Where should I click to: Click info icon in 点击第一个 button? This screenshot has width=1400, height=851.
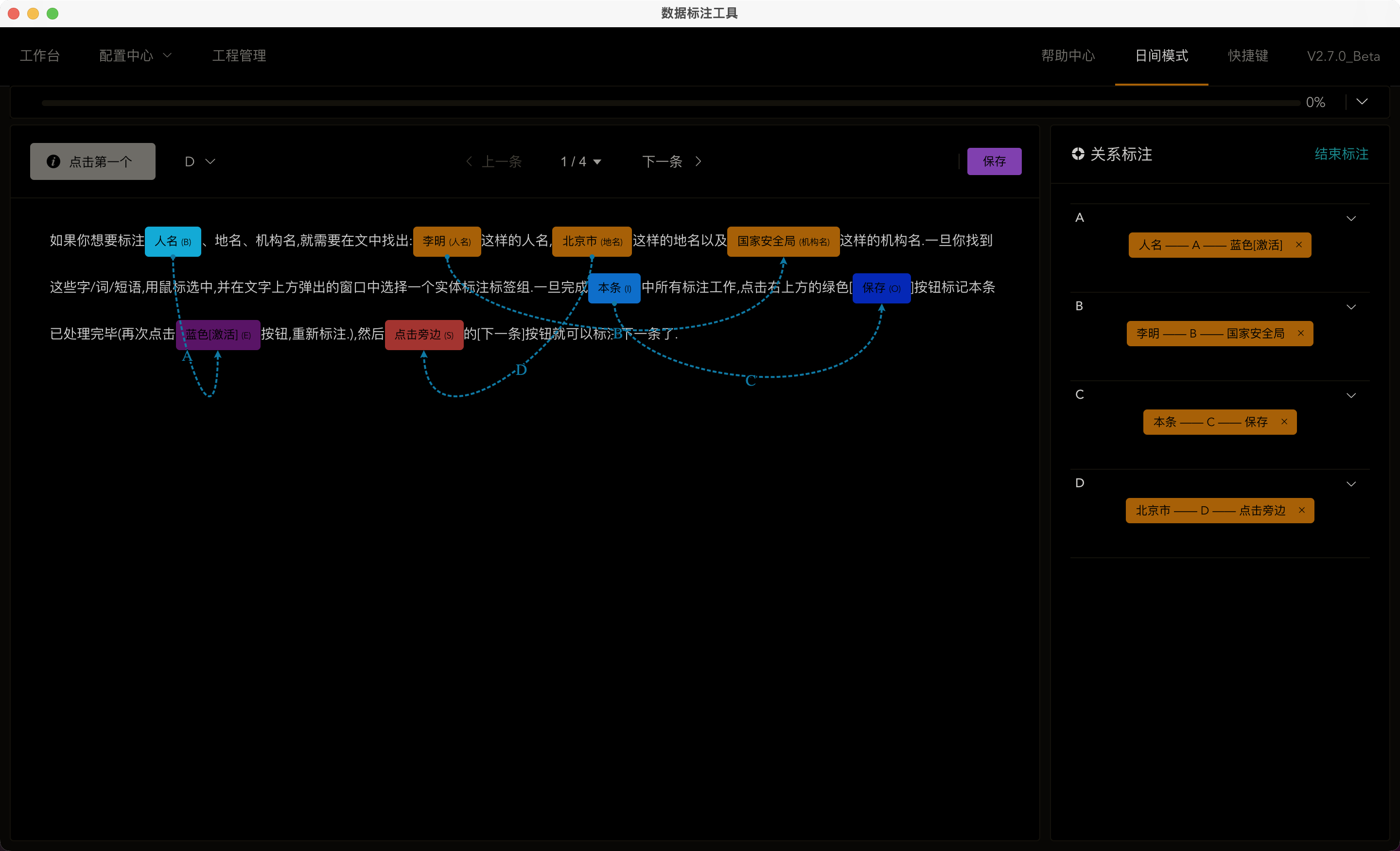click(53, 161)
